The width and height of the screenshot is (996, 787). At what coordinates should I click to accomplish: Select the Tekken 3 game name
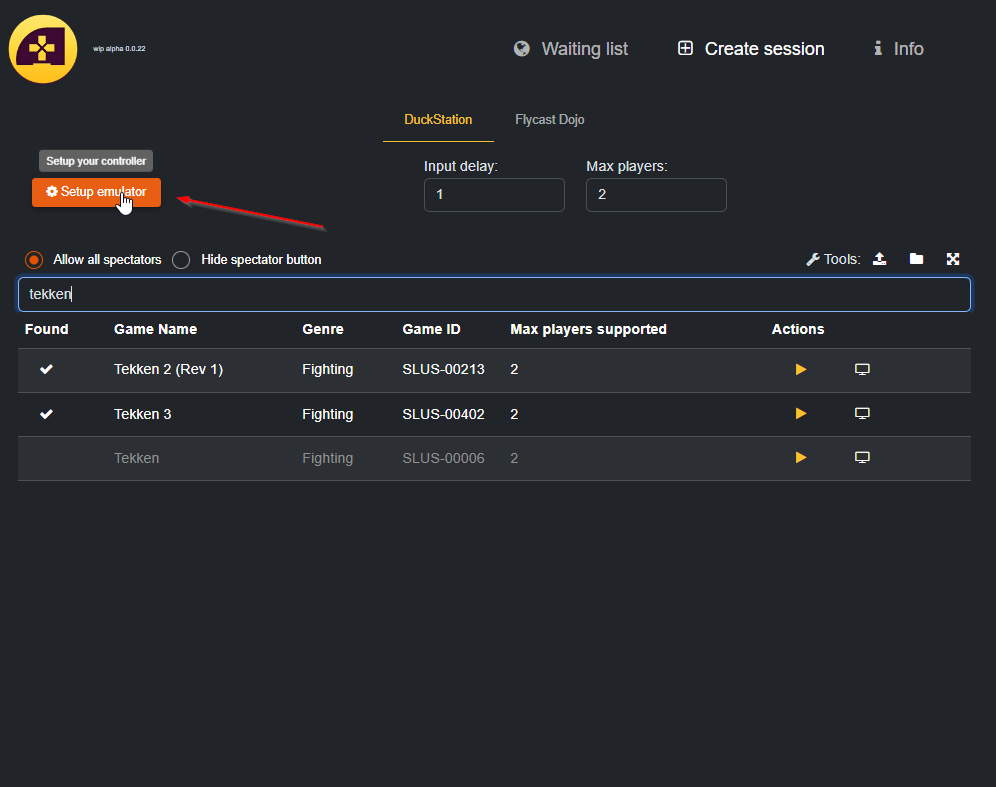click(142, 414)
